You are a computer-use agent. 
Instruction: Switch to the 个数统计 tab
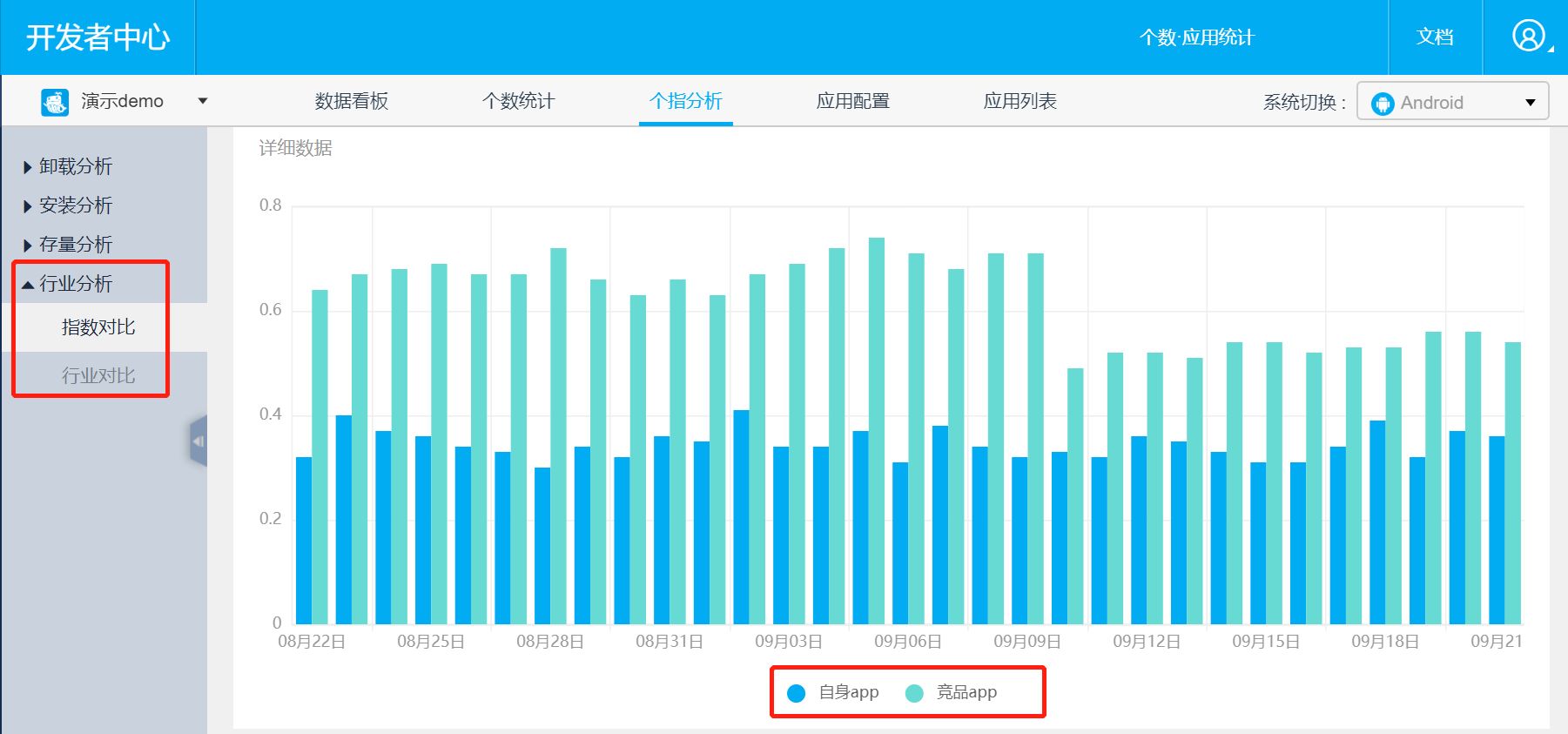coord(518,101)
